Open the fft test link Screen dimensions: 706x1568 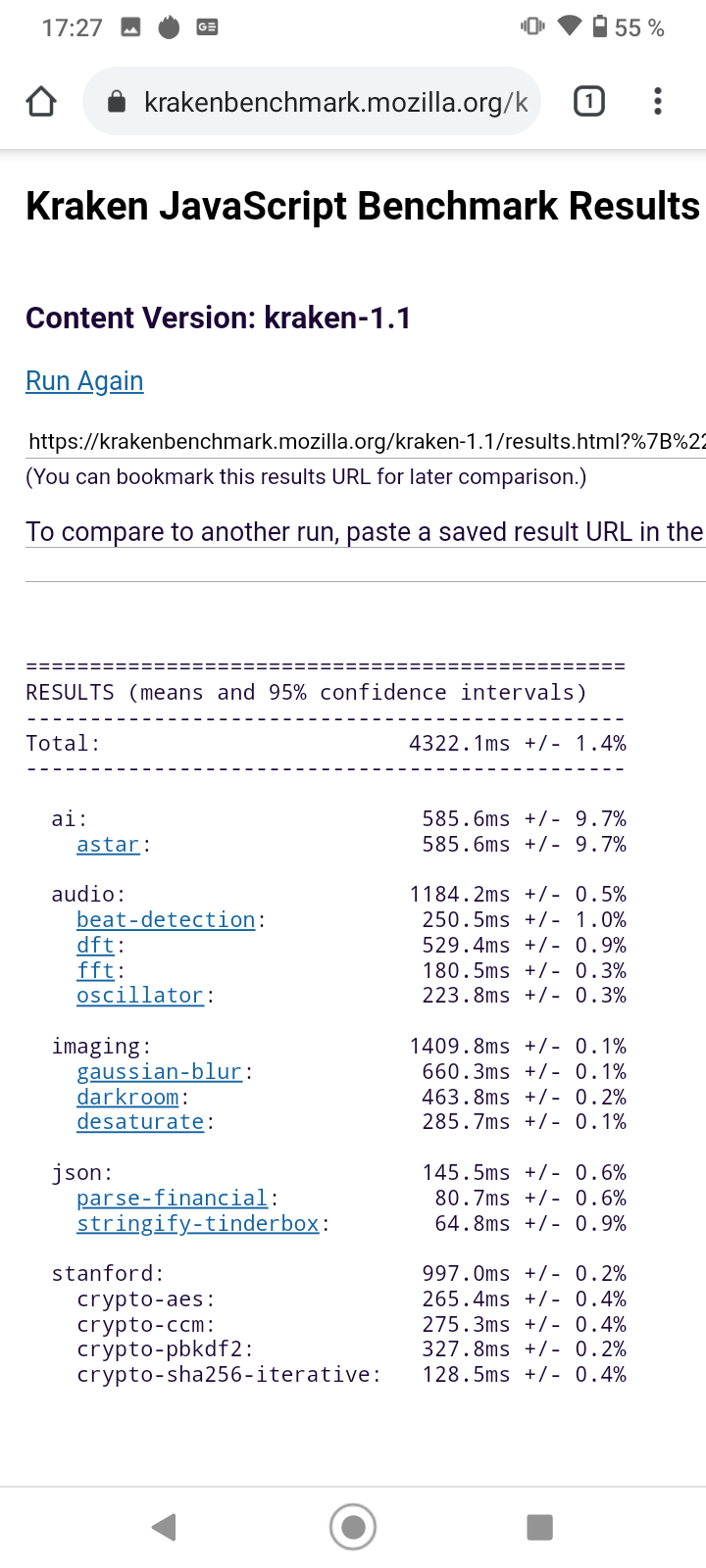coord(95,971)
